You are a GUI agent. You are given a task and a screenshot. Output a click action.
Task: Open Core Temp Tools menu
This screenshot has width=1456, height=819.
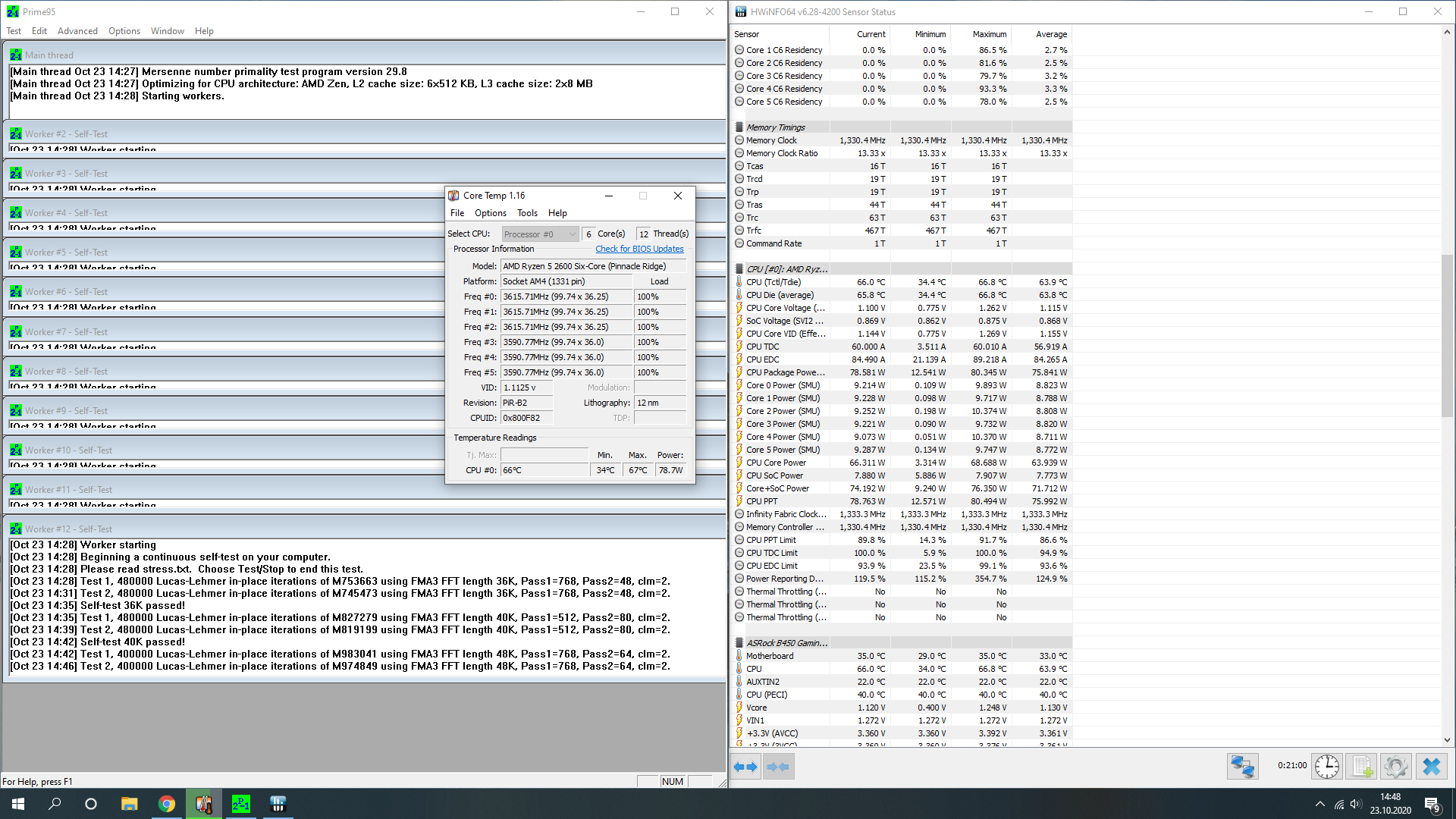pyautogui.click(x=527, y=213)
